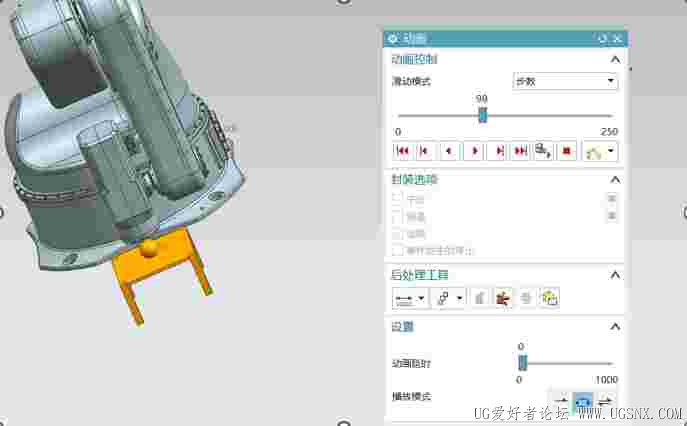The height and width of the screenshot is (426, 687).
Task: Enable the 测量 measure checkbox
Action: [x=397, y=216]
